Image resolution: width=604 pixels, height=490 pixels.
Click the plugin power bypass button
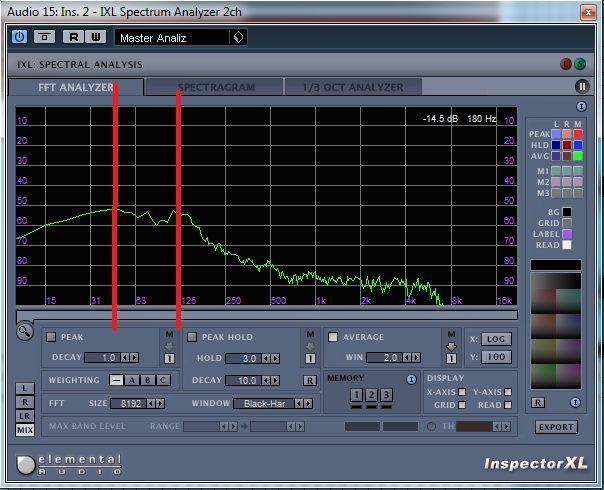(19, 37)
